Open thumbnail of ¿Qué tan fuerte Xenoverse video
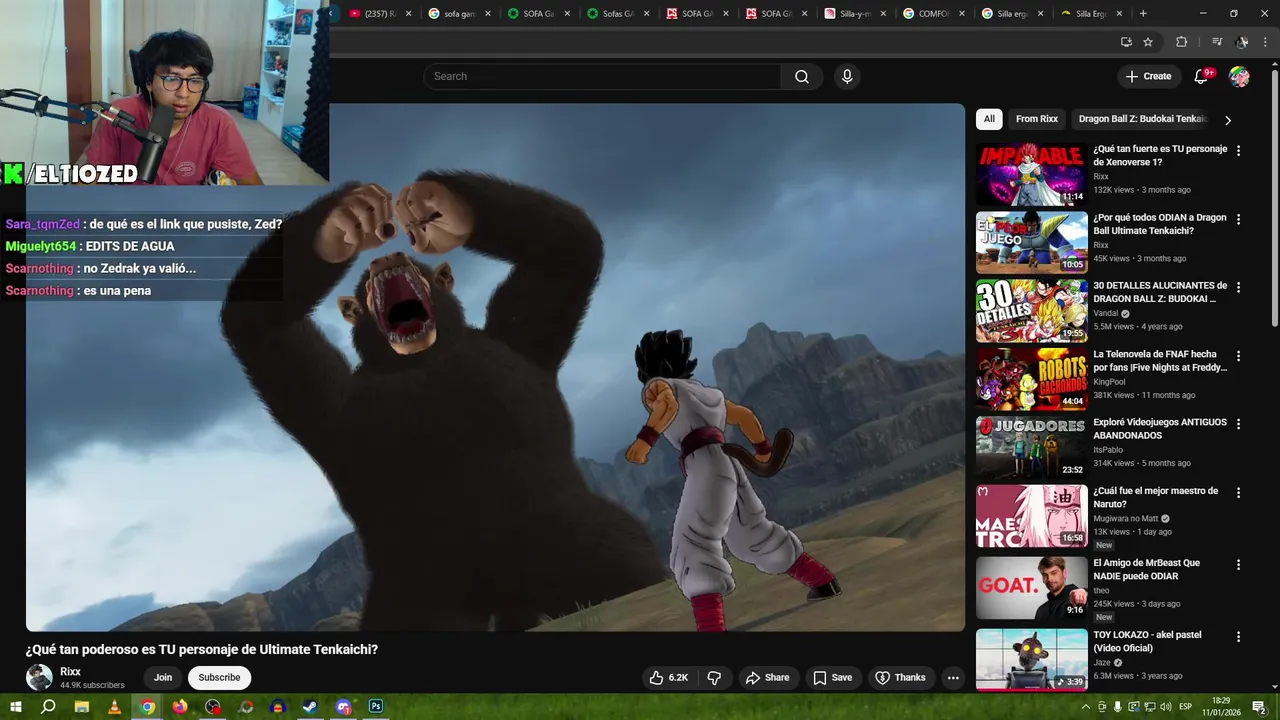The image size is (1280, 720). coord(1031,174)
